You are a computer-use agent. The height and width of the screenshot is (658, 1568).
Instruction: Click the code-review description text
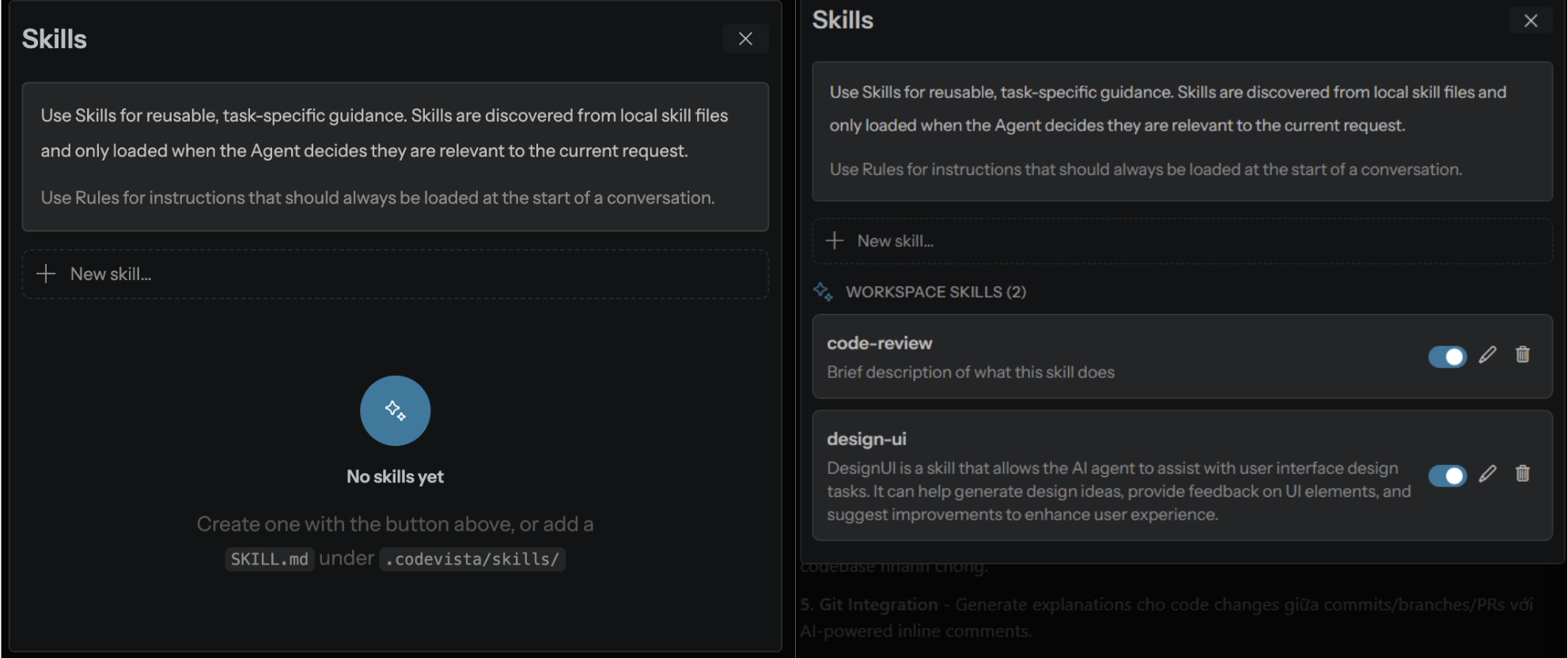pos(971,372)
